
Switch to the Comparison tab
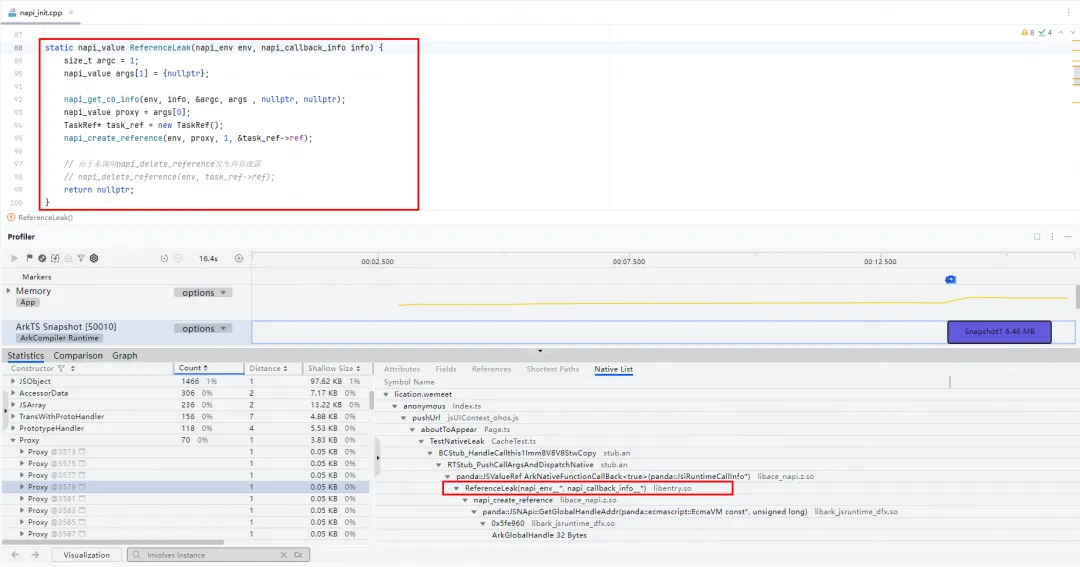[78, 355]
